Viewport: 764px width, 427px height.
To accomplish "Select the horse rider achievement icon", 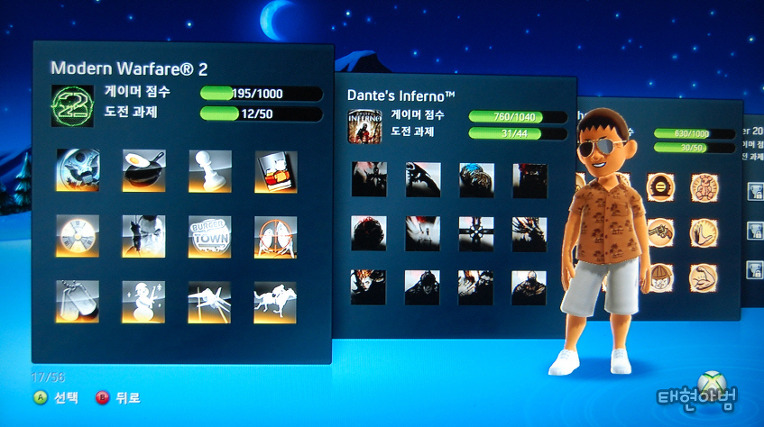I will 275,303.
